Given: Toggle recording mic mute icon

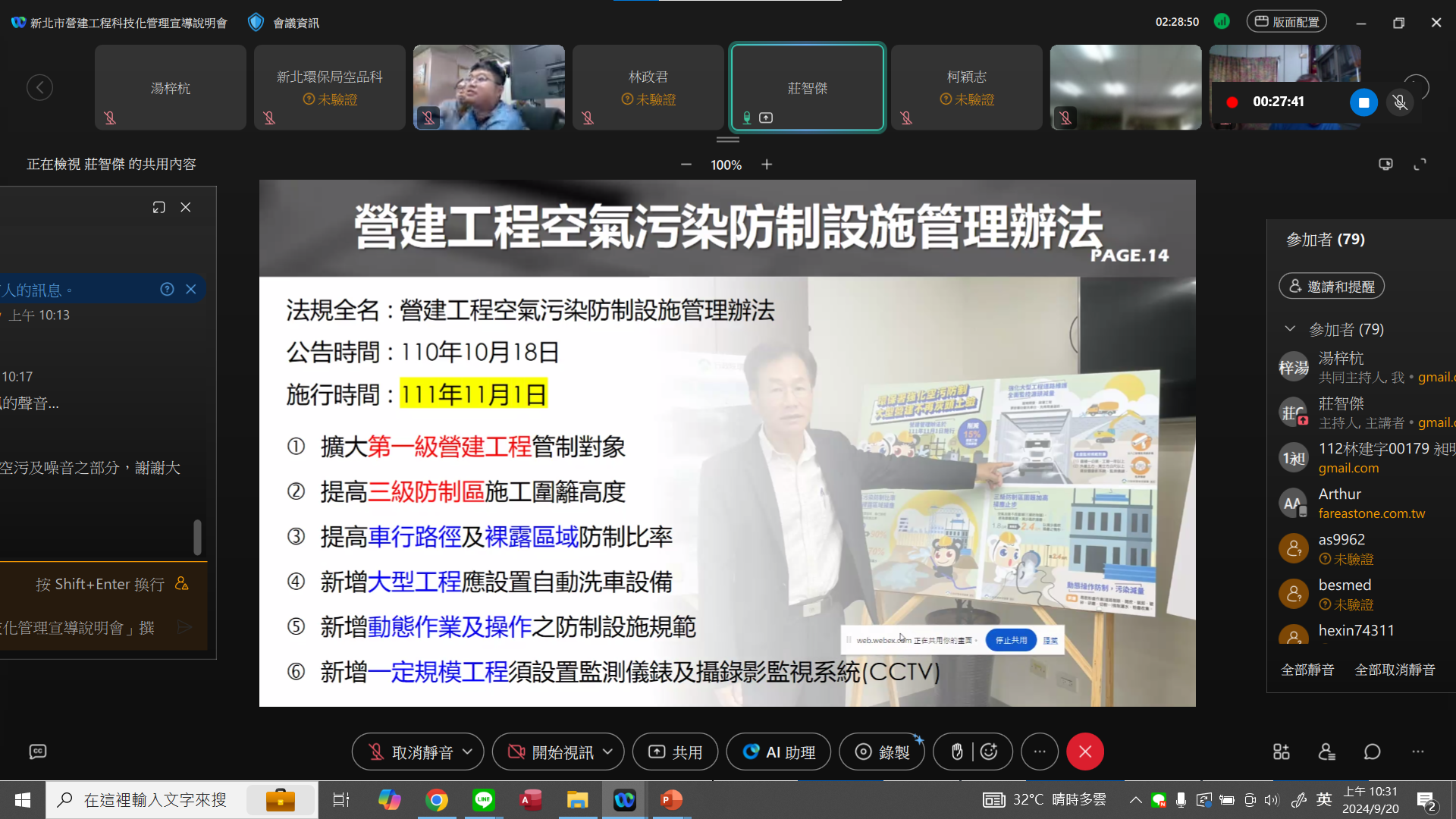Looking at the screenshot, I should click(1400, 102).
